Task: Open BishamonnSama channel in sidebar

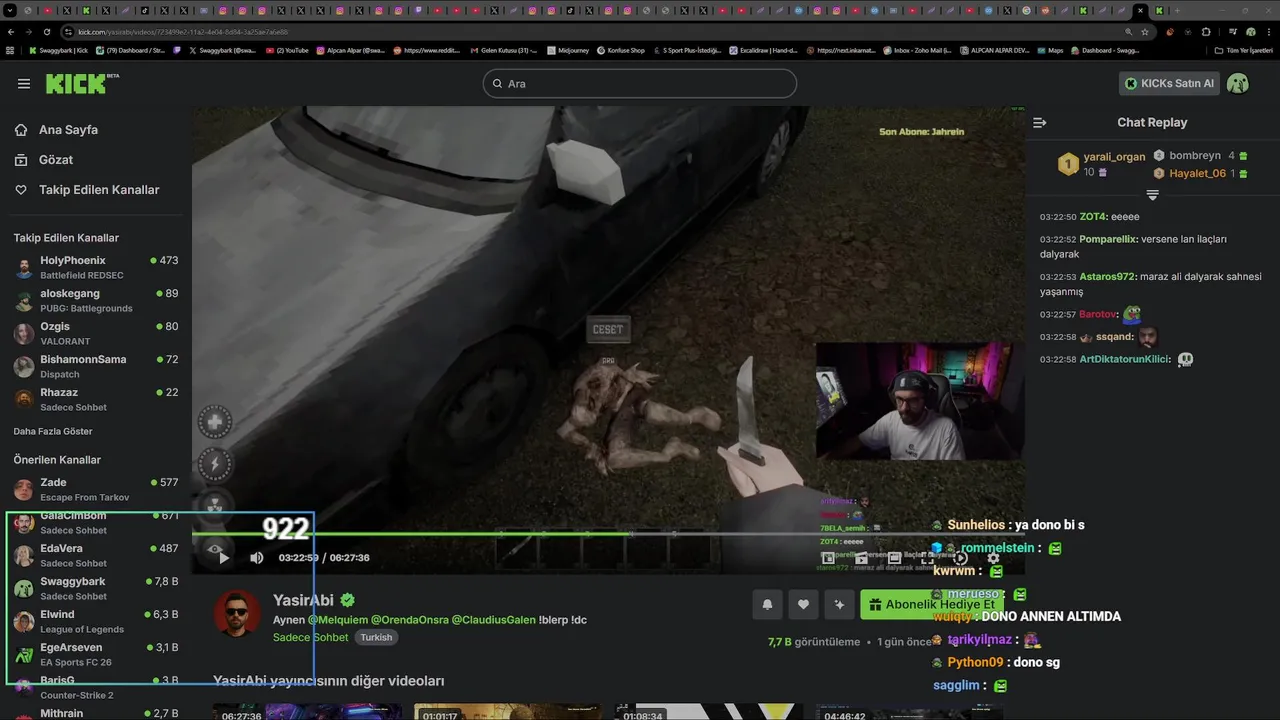Action: tap(96, 366)
